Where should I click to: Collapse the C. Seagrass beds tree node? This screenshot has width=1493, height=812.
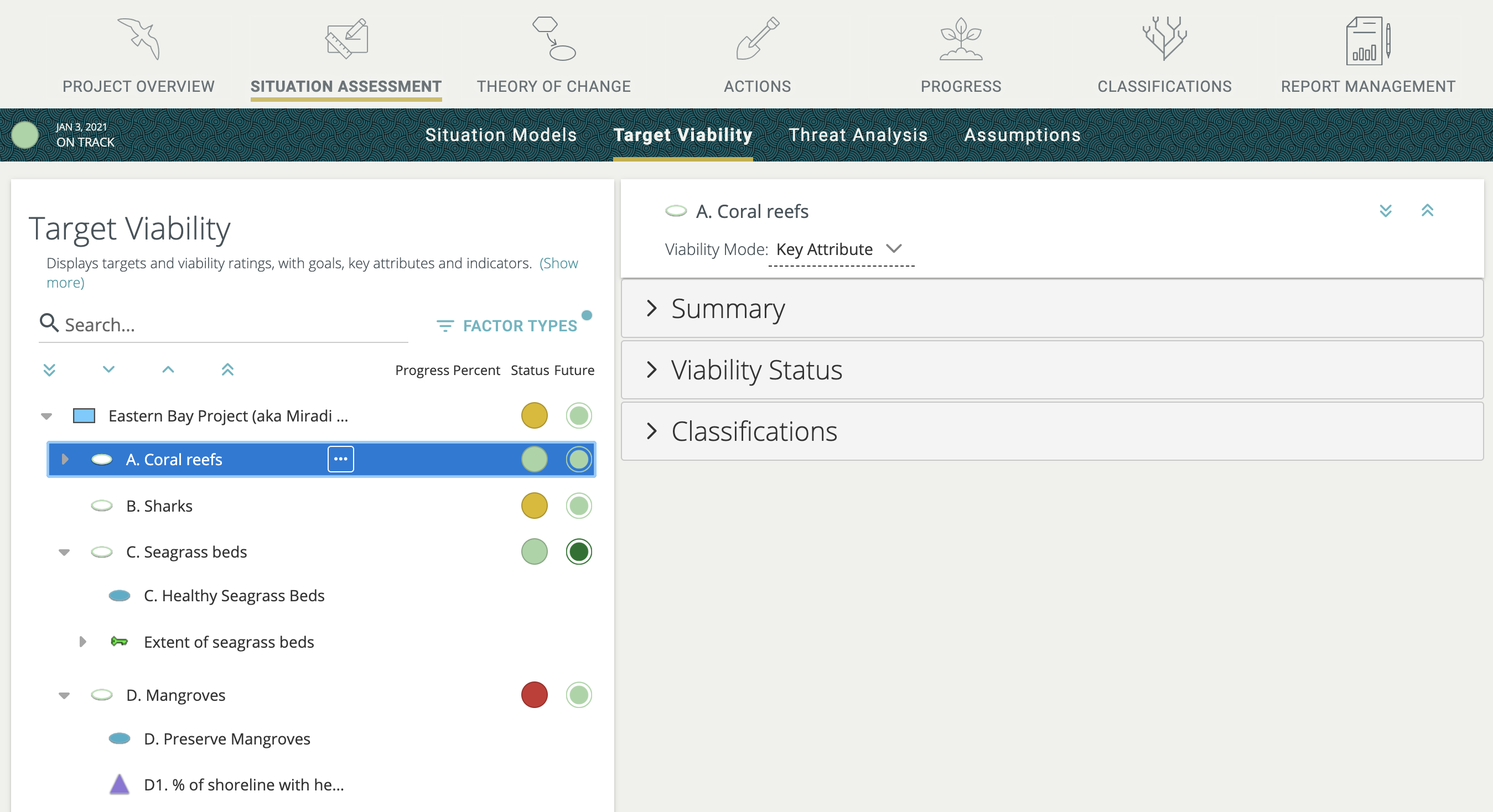64,552
